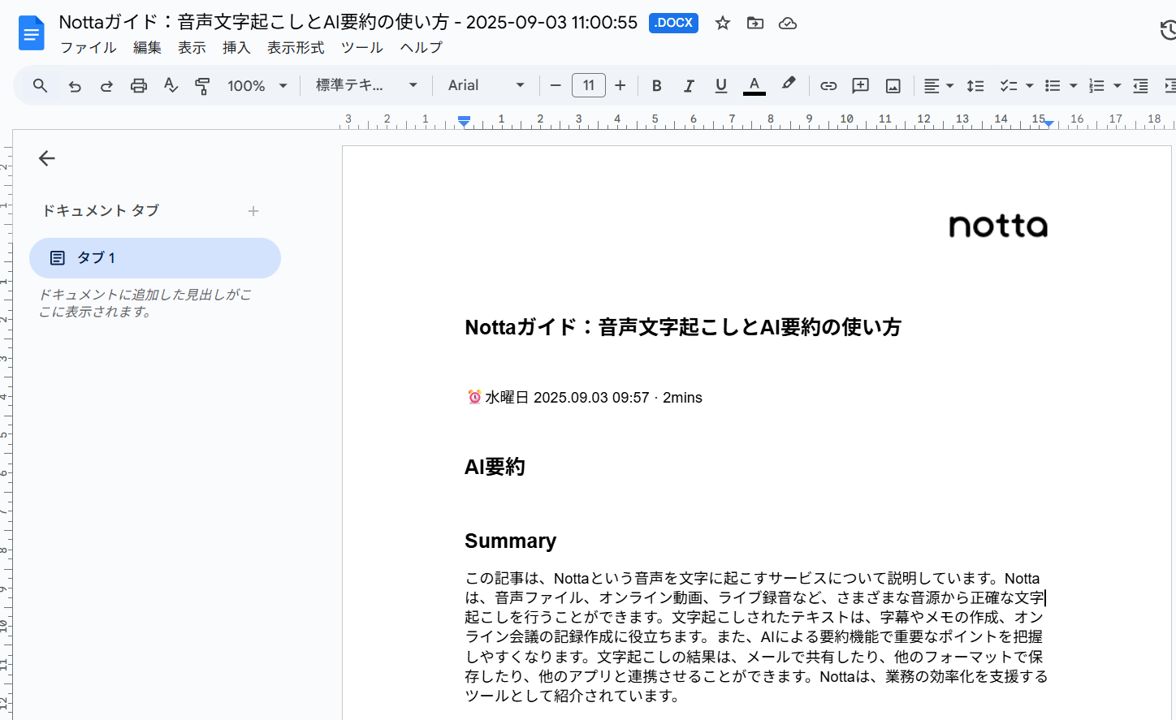Viewport: 1176px width, 720px height.
Task: Decrease the paragraph indent
Action: tap(1140, 86)
